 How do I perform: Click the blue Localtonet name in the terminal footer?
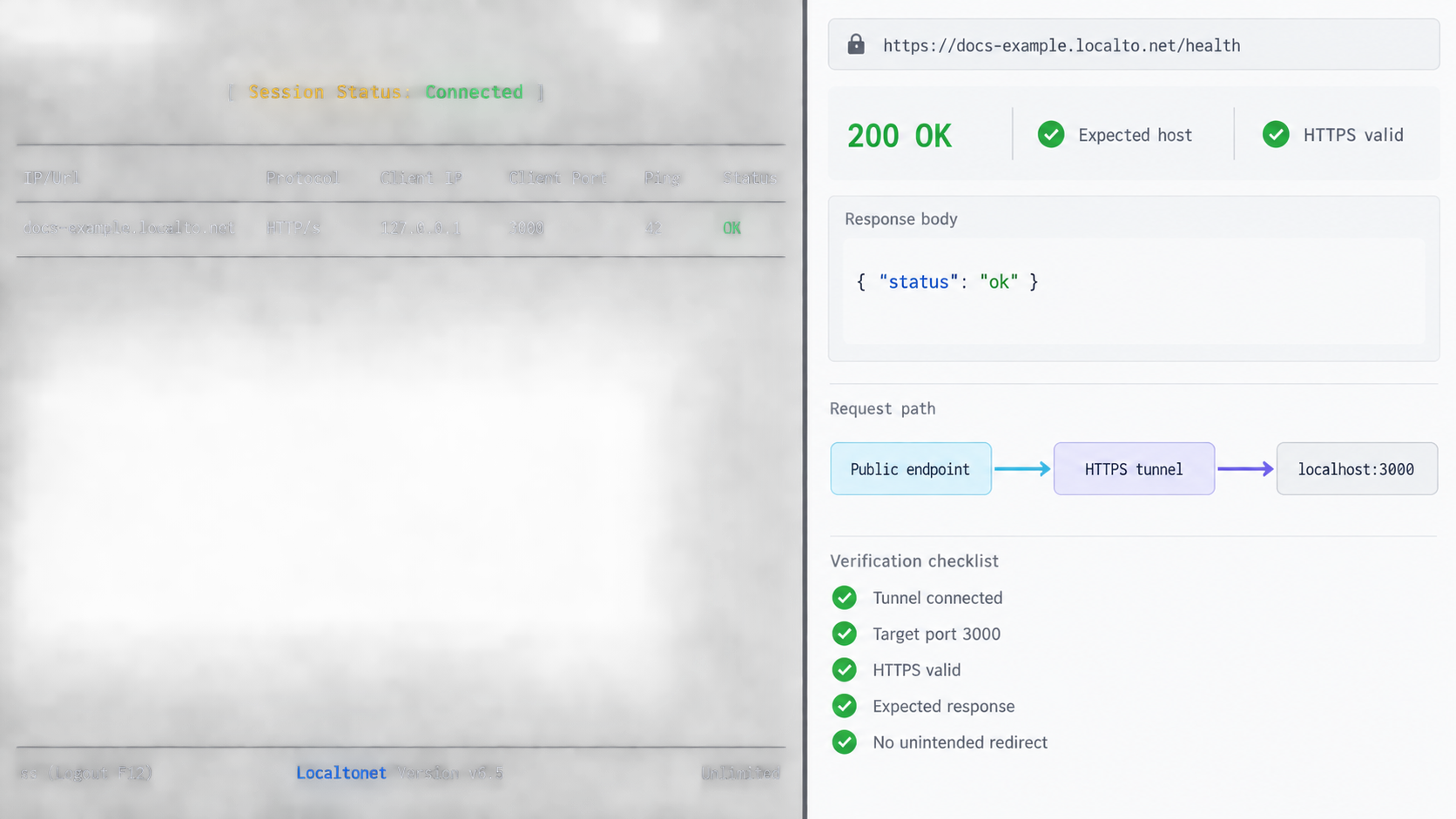[341, 773]
